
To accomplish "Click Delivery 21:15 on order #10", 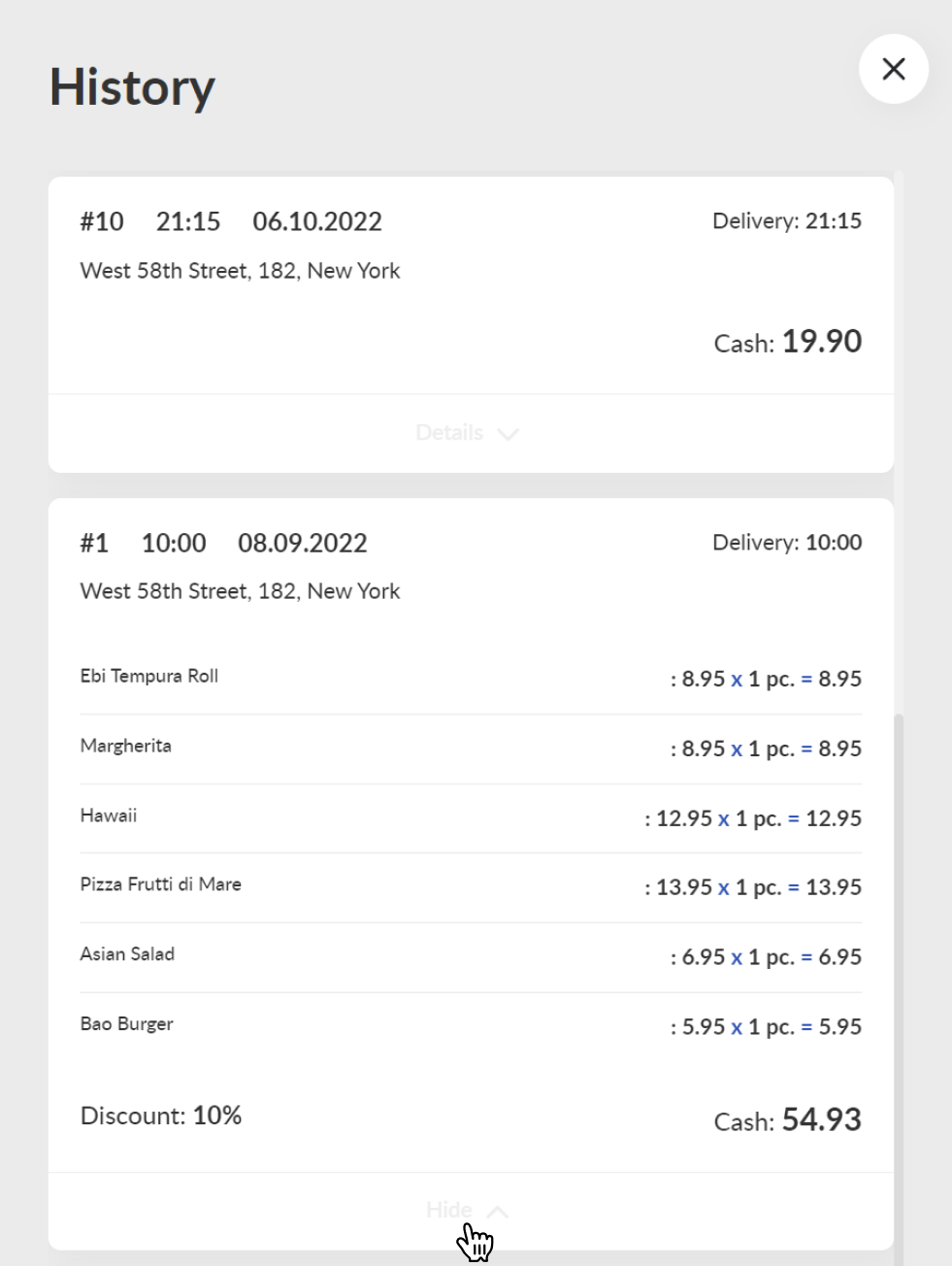I will 787,220.
